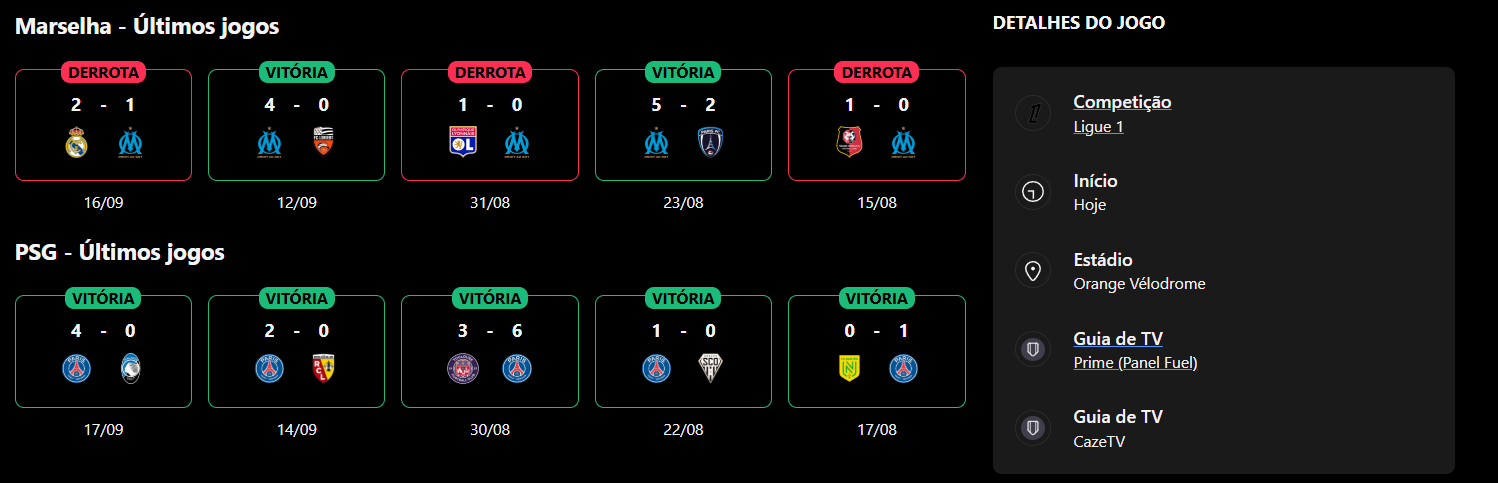This screenshot has width=1498, height=483.
Task: Click the Ligue 1 competition icon
Action: click(1033, 113)
